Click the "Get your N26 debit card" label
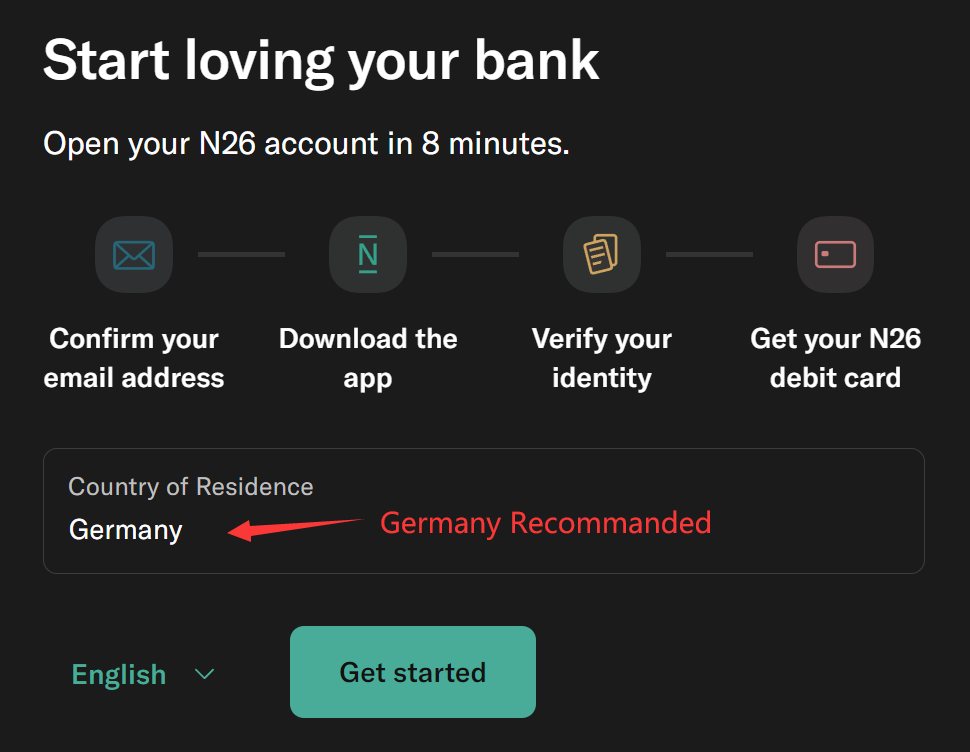This screenshot has height=752, width=970. 835,358
